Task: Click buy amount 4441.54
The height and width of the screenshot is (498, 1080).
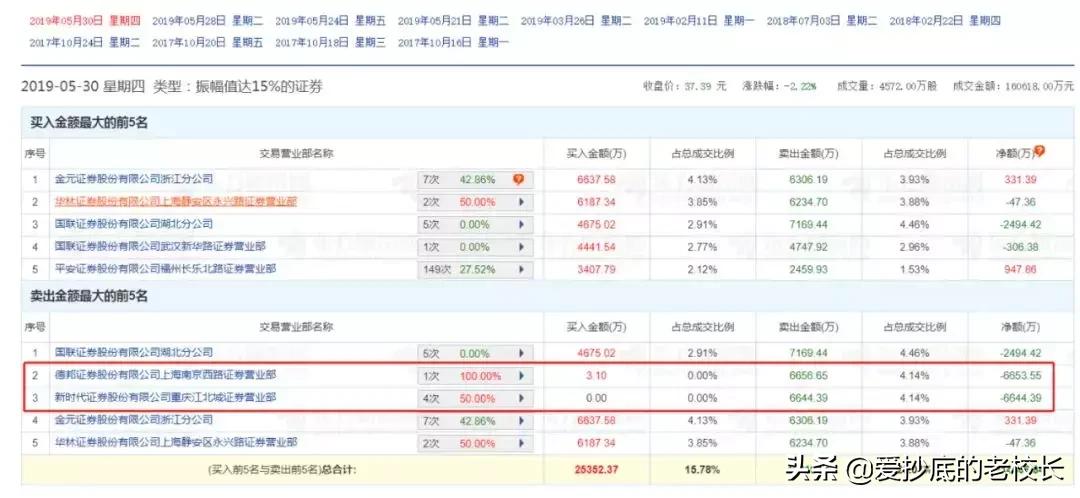Action: tap(596, 247)
